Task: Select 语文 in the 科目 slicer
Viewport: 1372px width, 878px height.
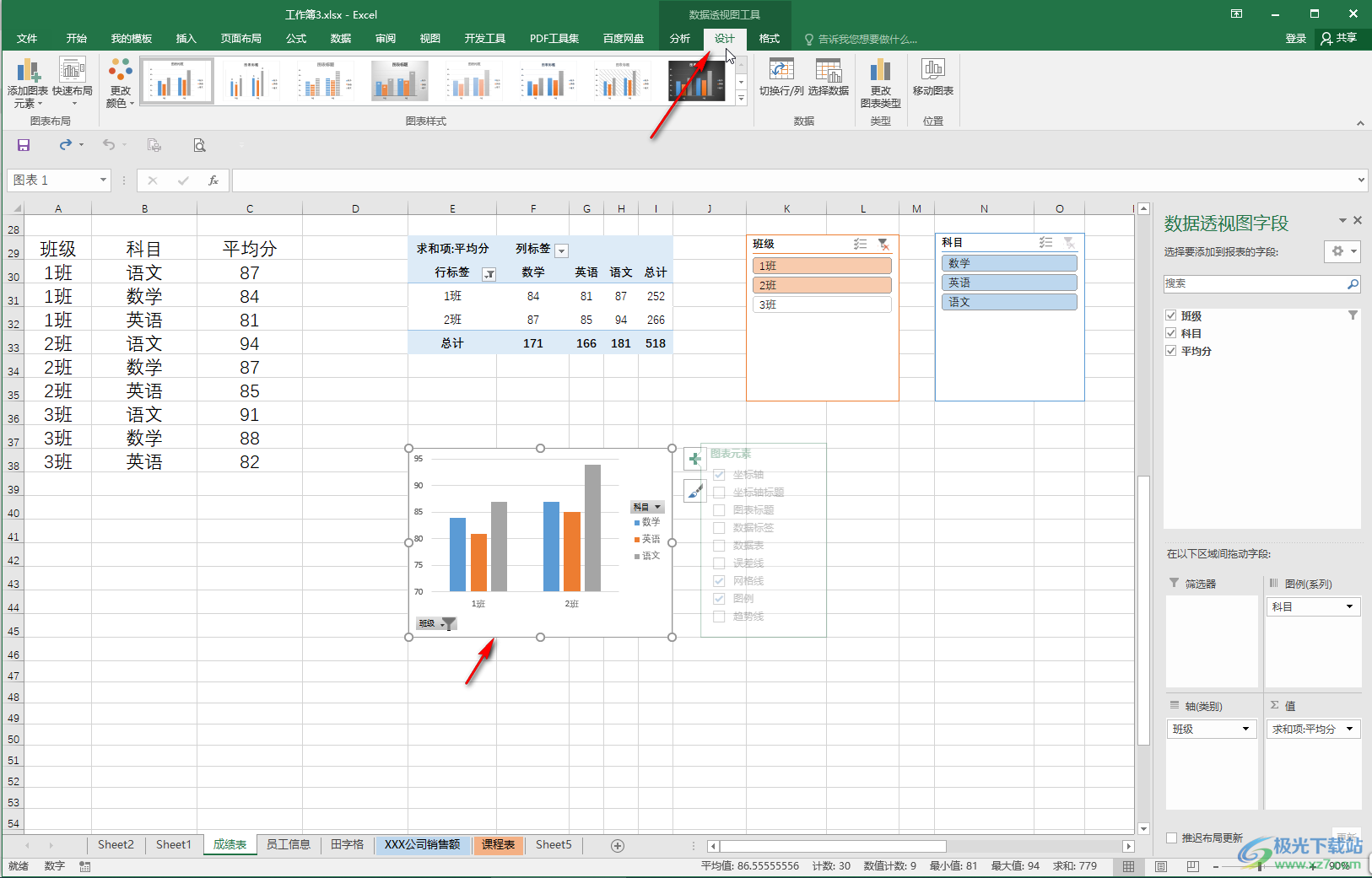Action: pos(1009,302)
